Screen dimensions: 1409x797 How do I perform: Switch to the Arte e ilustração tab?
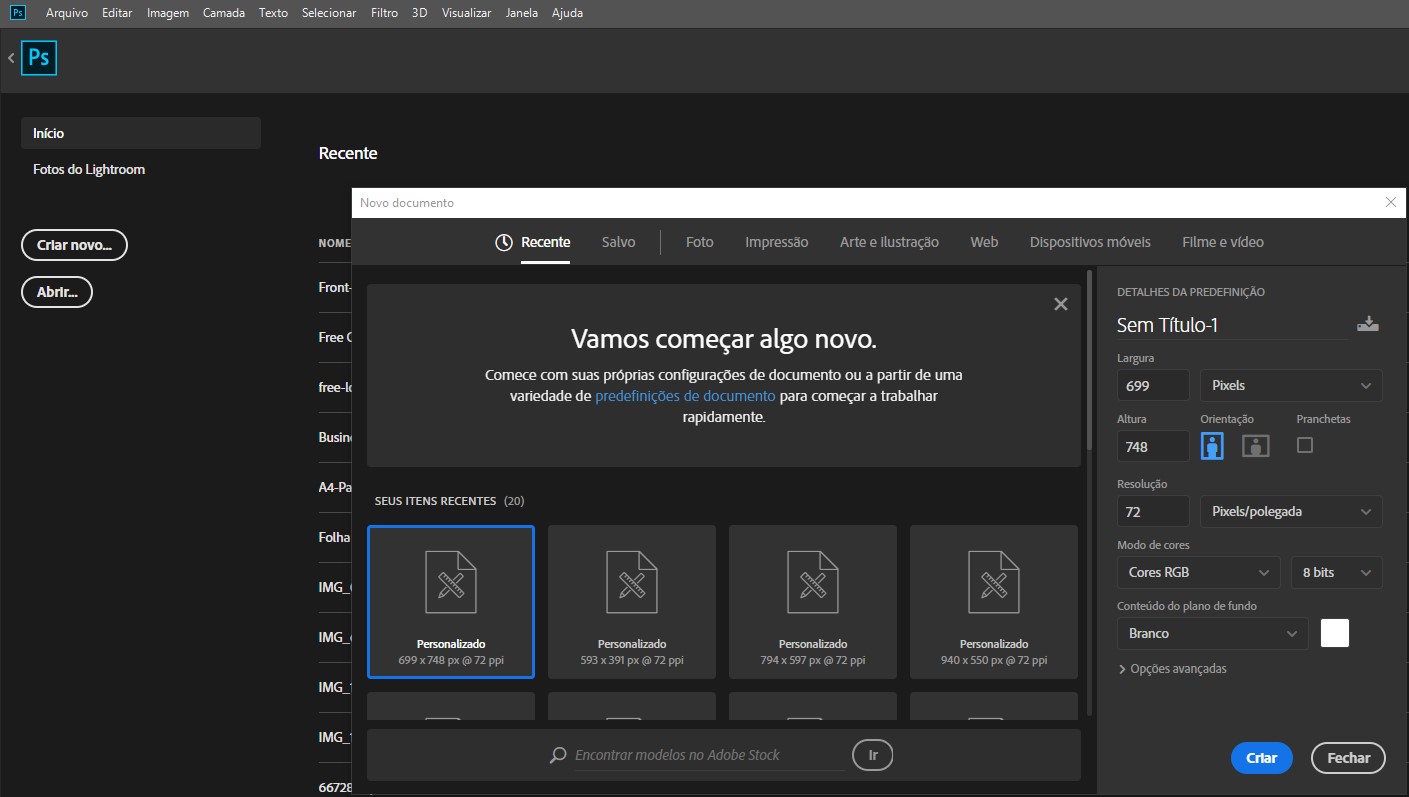pos(889,242)
